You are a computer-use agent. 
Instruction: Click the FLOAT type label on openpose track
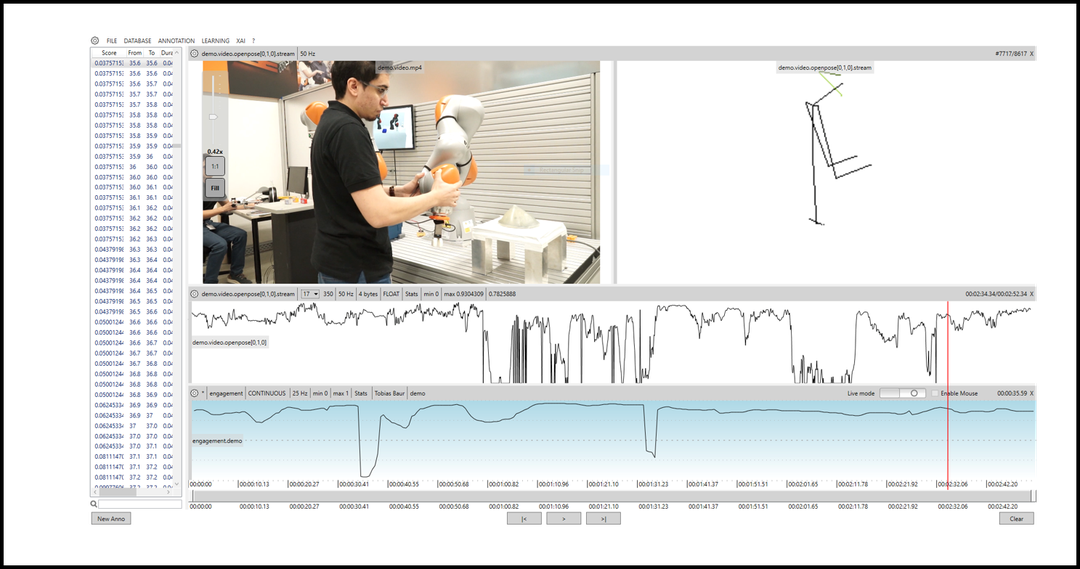[x=391, y=294]
